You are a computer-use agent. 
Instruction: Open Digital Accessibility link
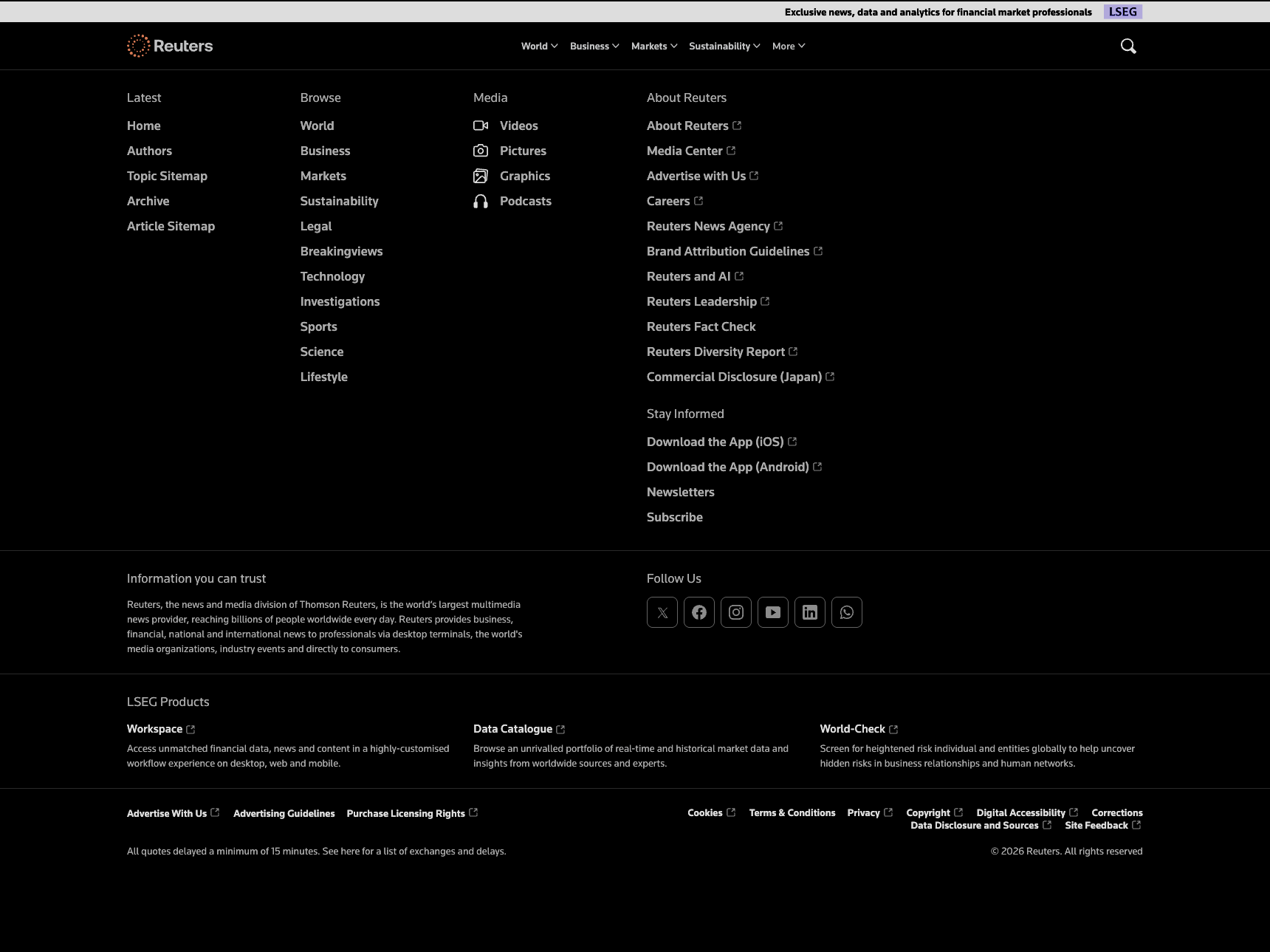click(1028, 812)
